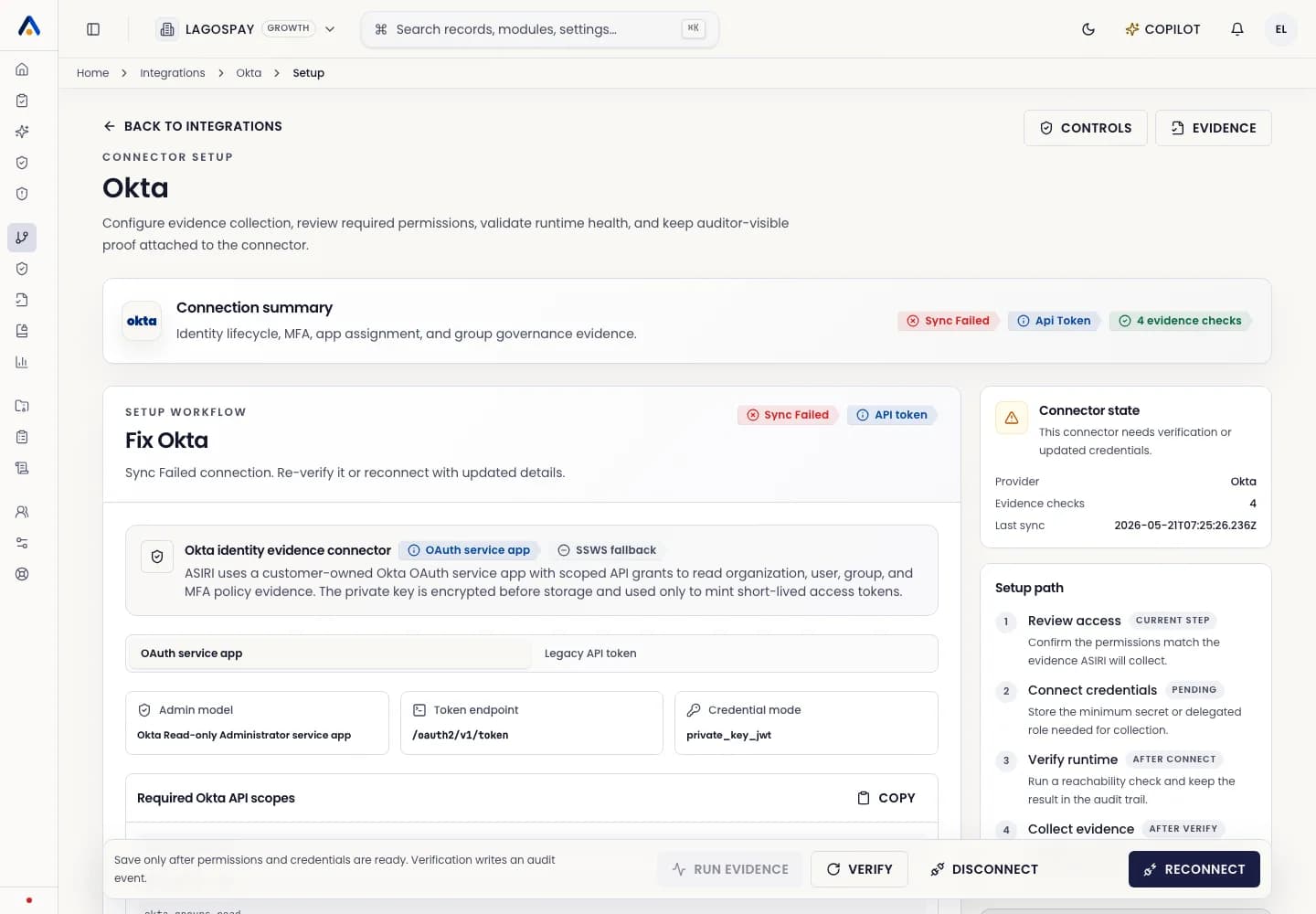Open the shield-alert icon in sidebar
1316x914 pixels.
click(22, 194)
